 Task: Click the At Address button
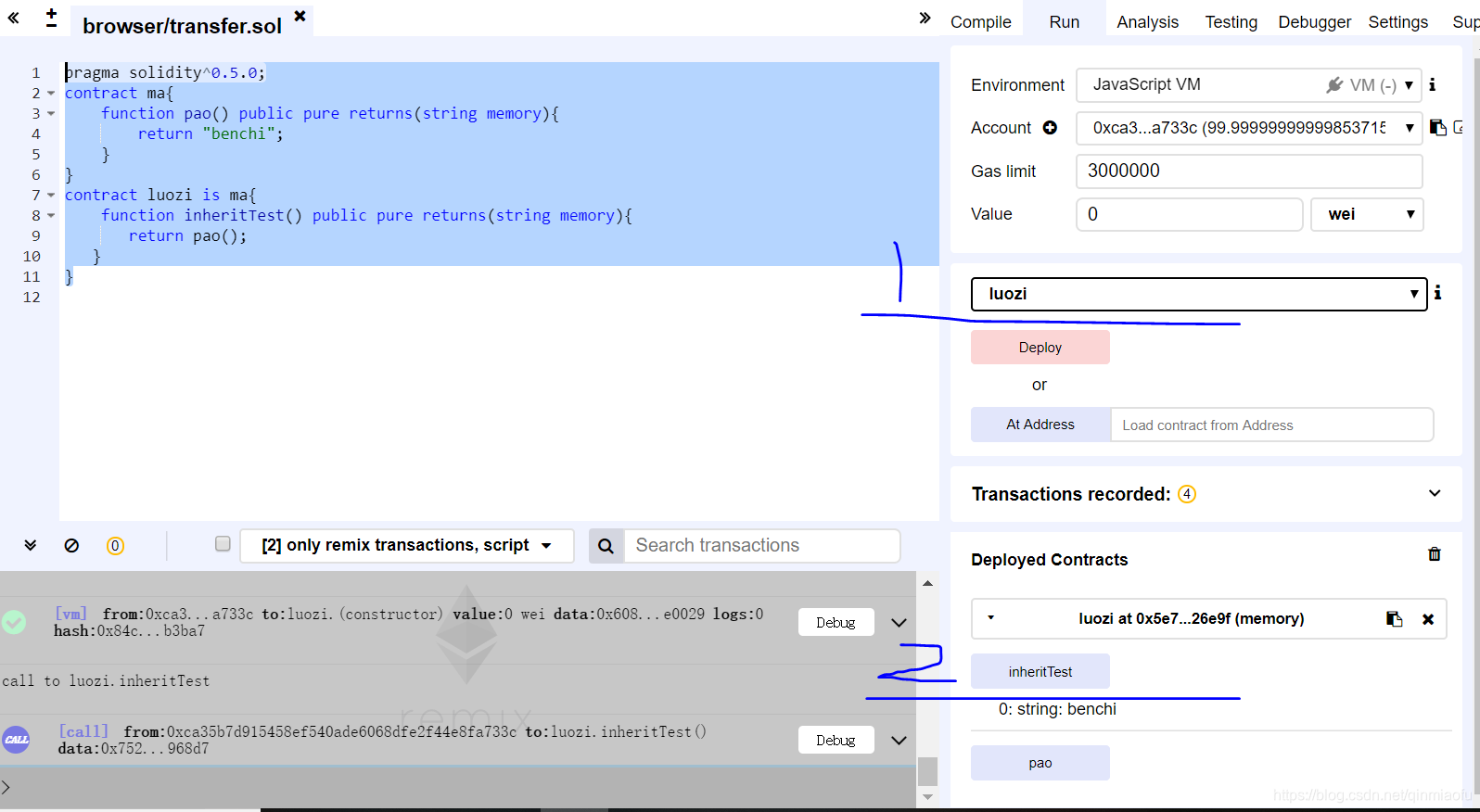click(x=1040, y=425)
